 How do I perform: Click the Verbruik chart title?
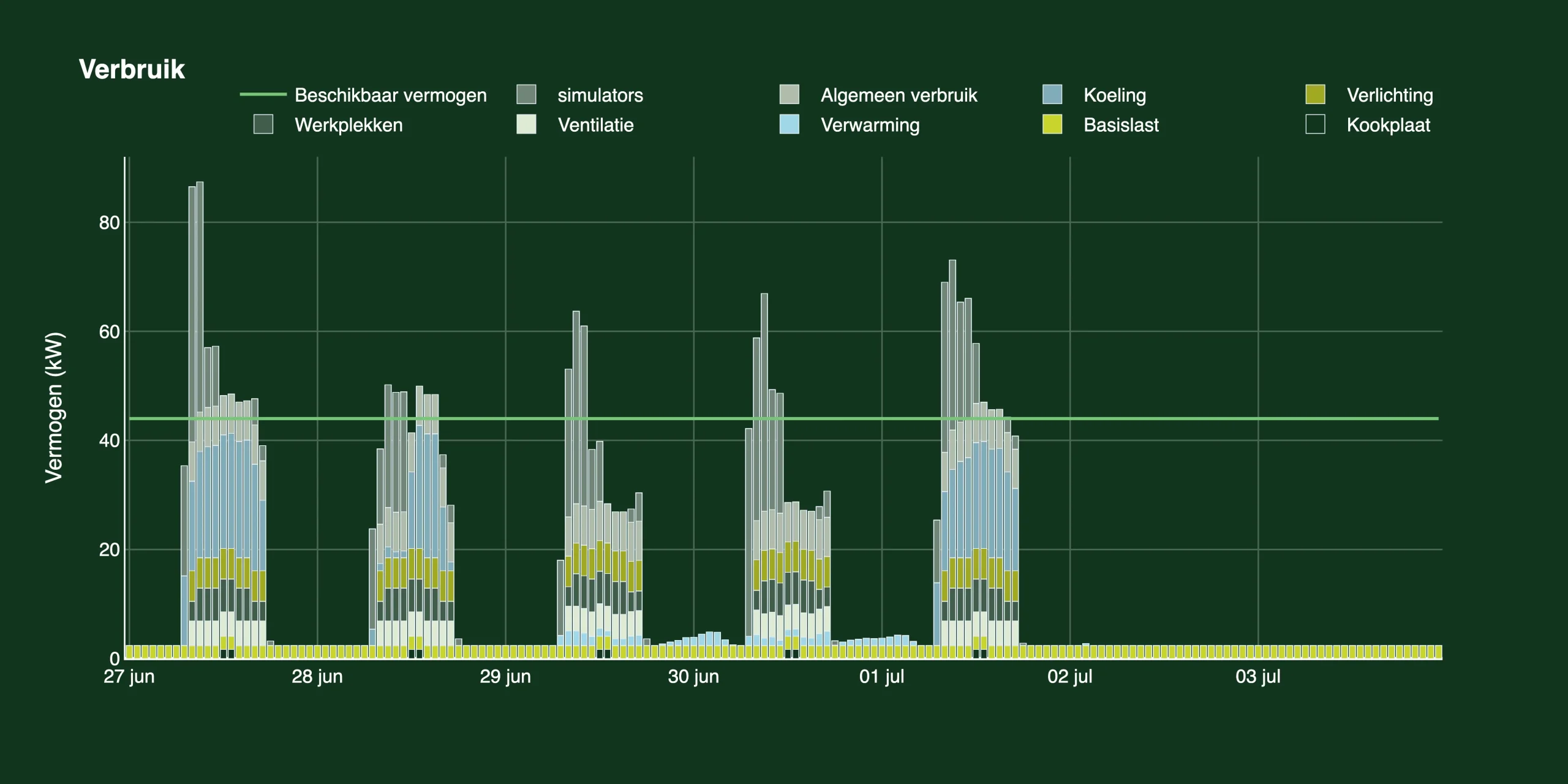click(132, 69)
